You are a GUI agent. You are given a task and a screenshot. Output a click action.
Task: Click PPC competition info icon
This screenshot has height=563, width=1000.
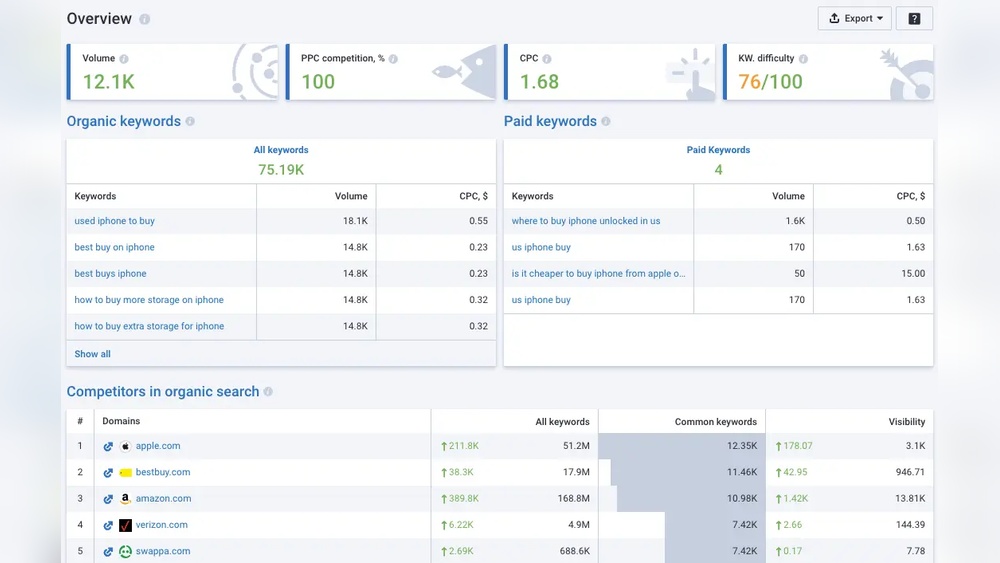point(393,59)
